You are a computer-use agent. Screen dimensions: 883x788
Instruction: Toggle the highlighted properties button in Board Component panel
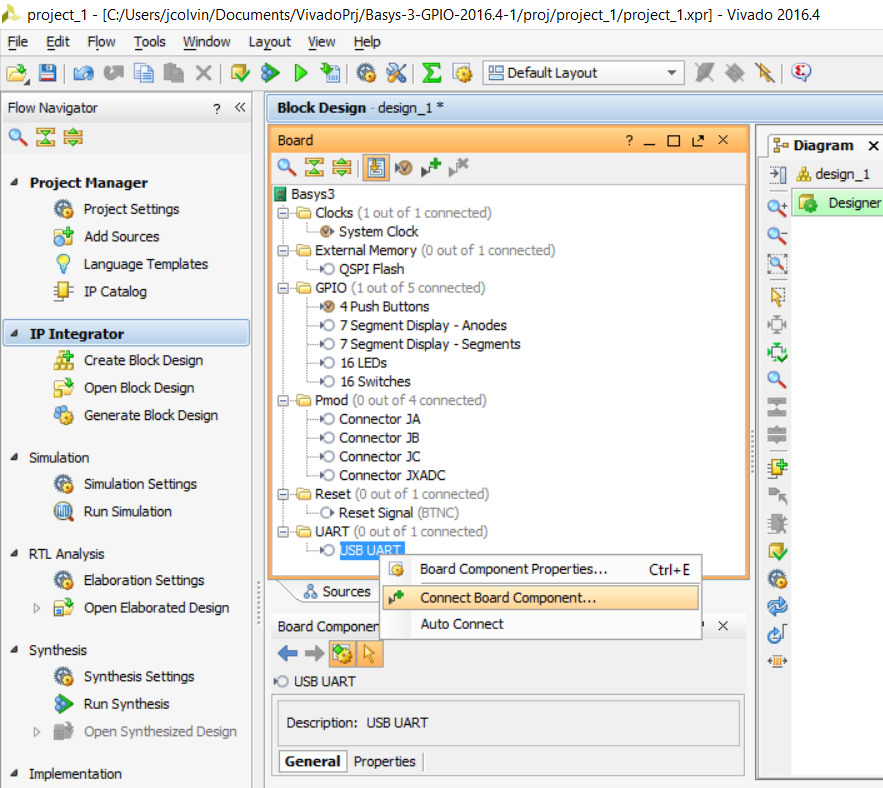point(342,653)
